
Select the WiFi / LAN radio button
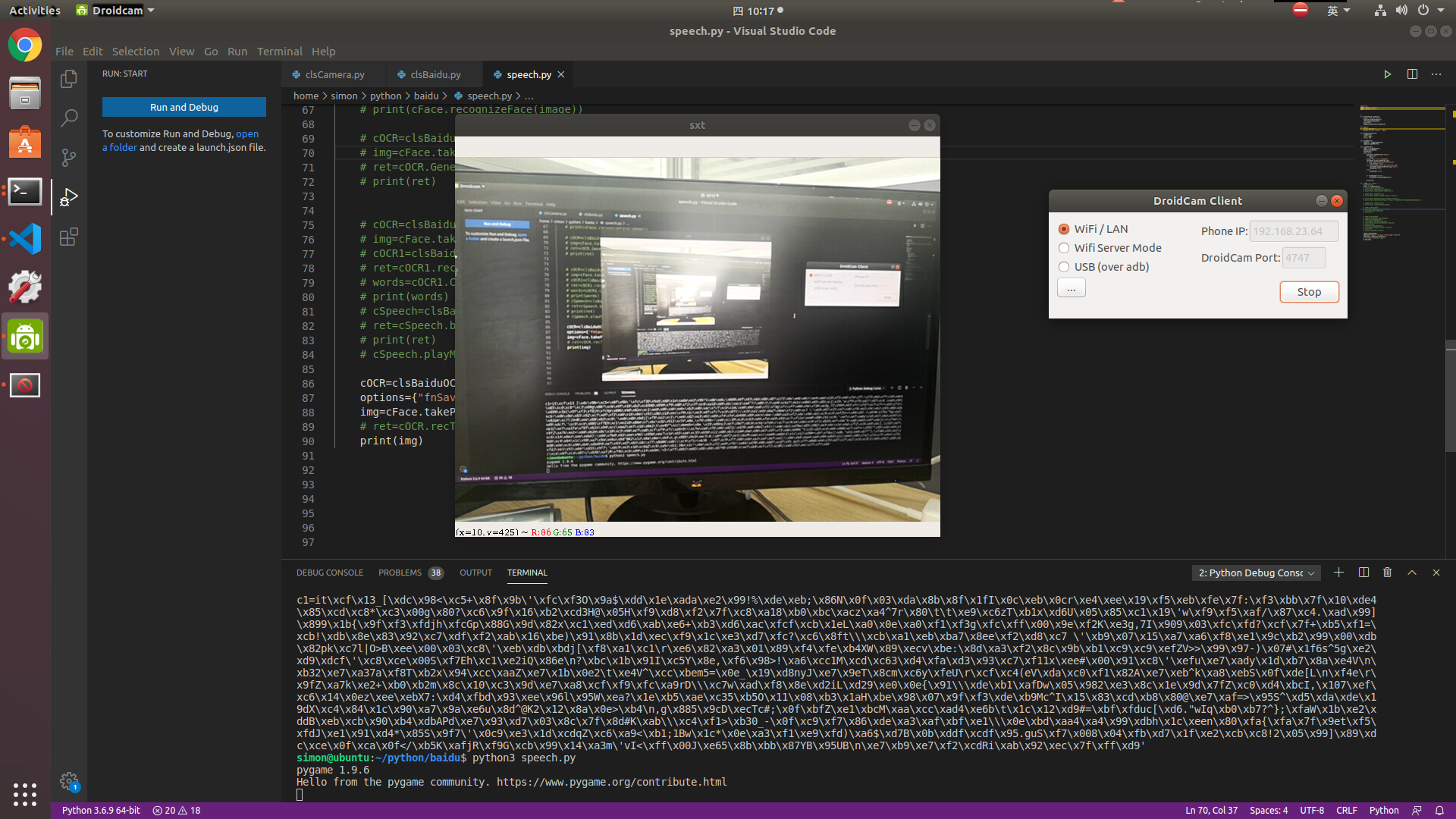tap(1064, 229)
